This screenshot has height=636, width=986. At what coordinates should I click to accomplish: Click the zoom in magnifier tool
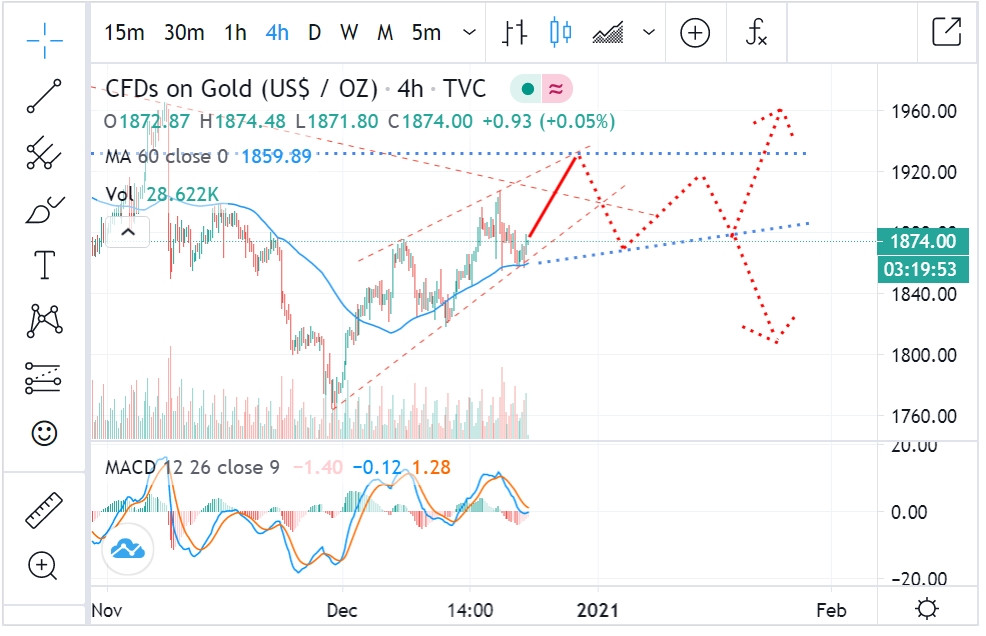pyautogui.click(x=44, y=566)
